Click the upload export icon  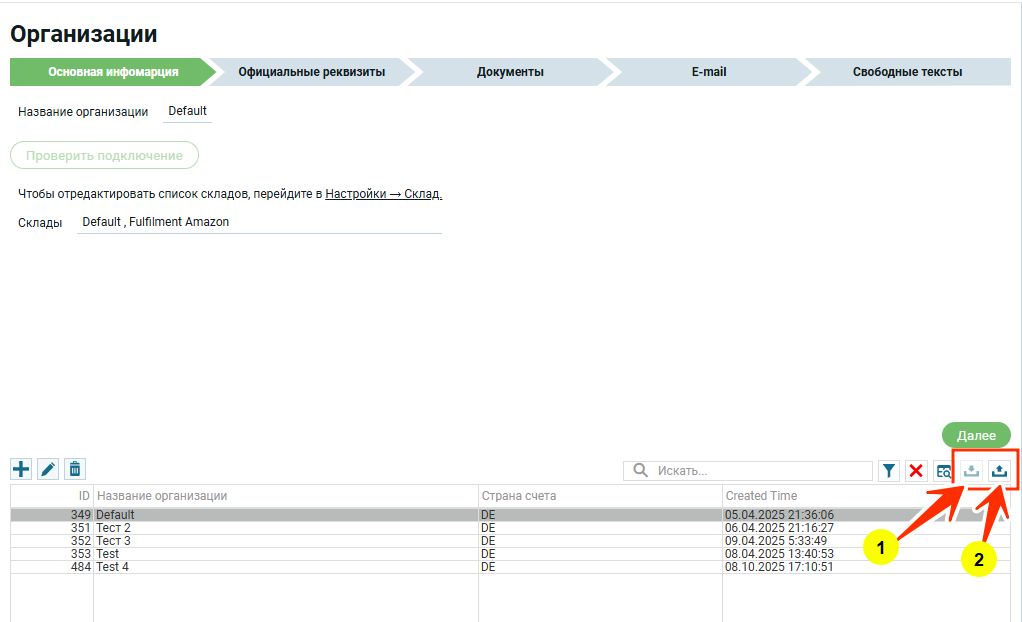tap(999, 471)
